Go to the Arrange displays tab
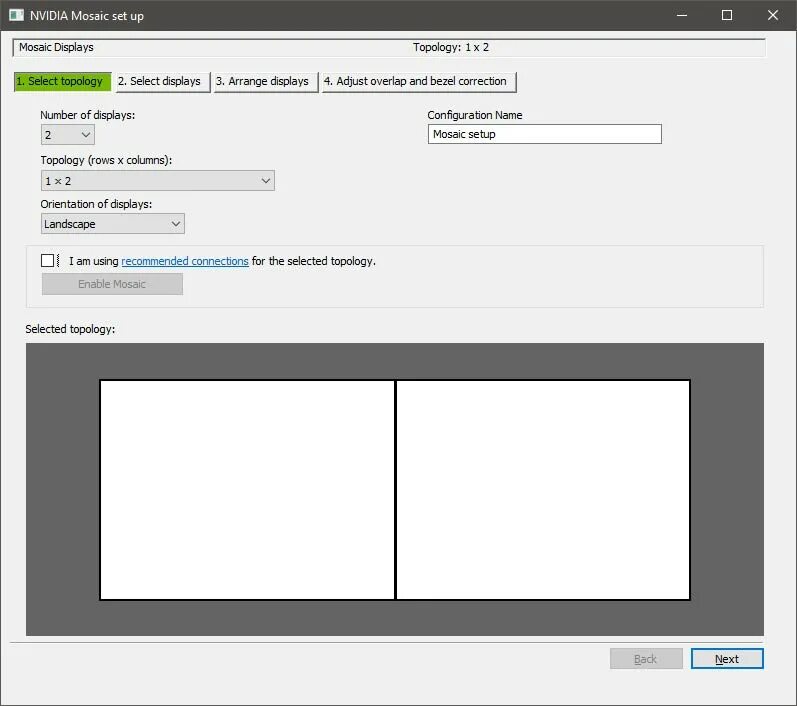Screen dimensions: 797x706 pos(266,81)
